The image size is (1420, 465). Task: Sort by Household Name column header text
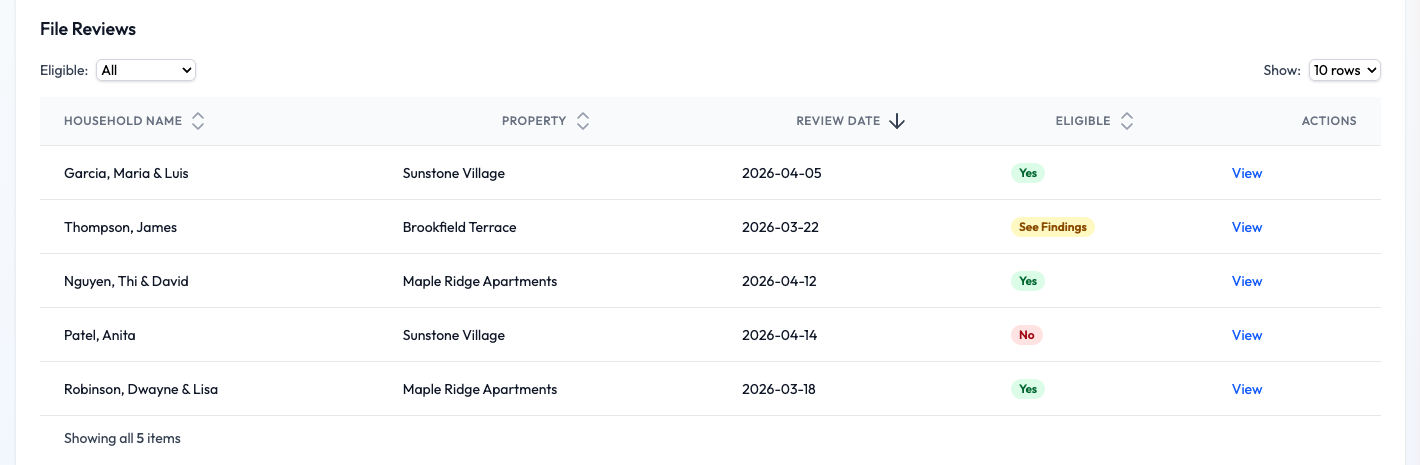[x=123, y=121]
